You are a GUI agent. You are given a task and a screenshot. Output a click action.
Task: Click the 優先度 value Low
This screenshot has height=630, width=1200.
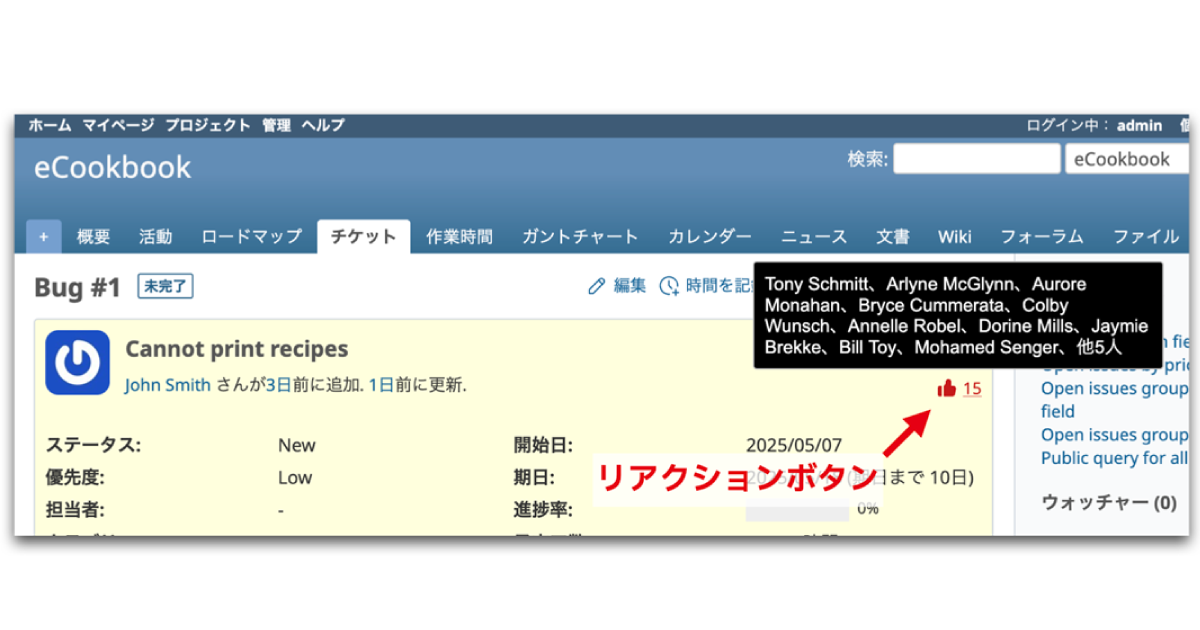[295, 478]
